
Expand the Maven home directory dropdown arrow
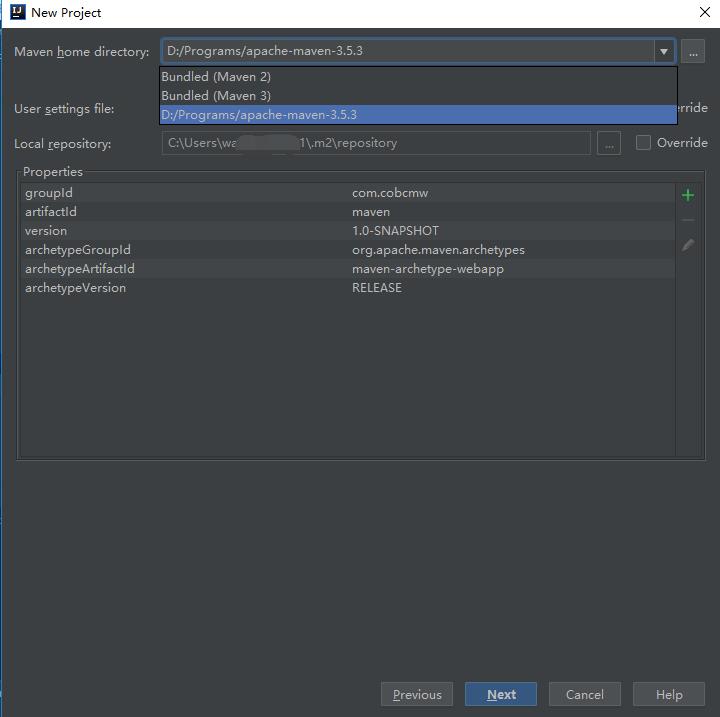(x=663, y=51)
